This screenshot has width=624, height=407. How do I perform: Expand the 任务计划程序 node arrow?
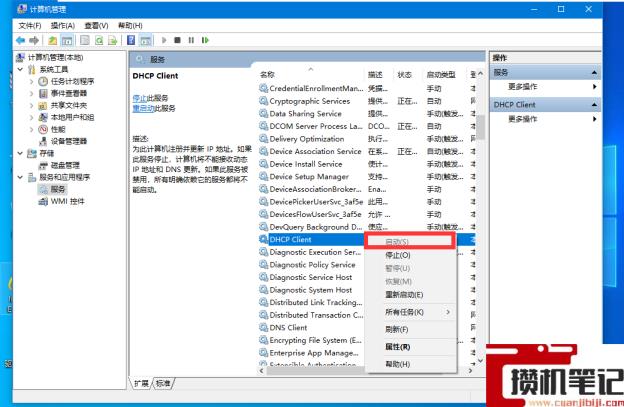pos(31,82)
